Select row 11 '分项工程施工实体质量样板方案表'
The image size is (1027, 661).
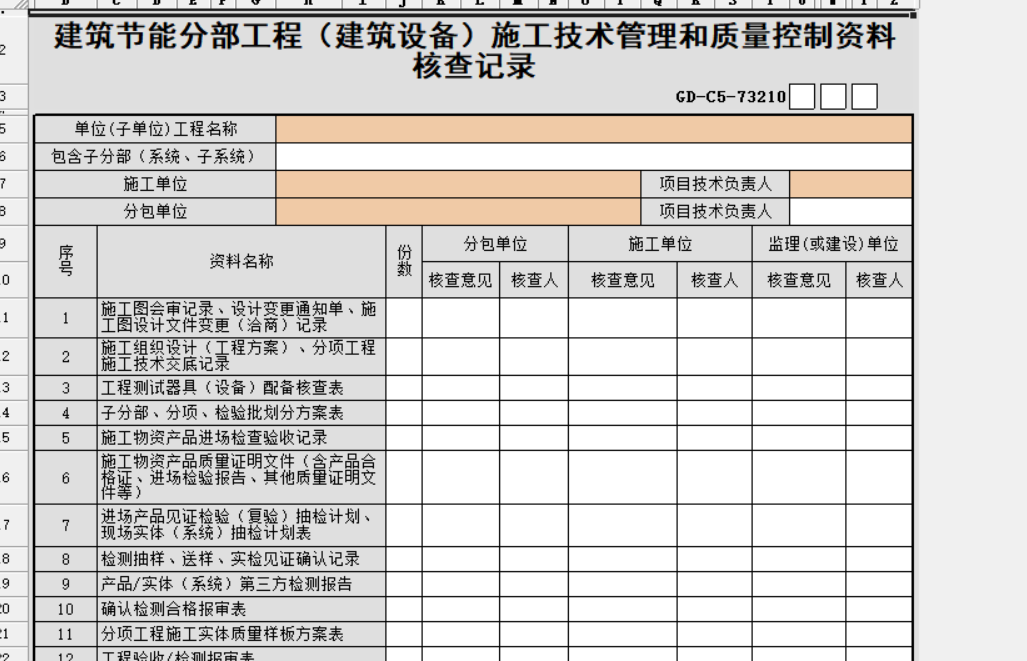click(242, 634)
